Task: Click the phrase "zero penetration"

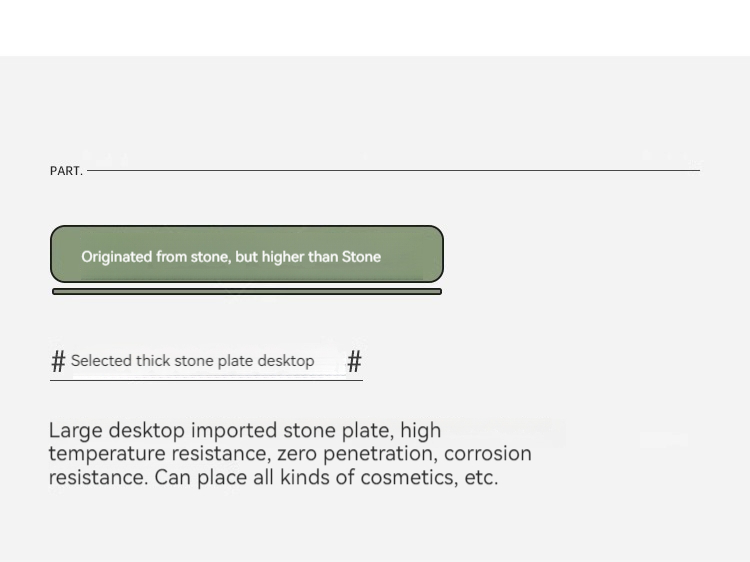Action: click(356, 454)
